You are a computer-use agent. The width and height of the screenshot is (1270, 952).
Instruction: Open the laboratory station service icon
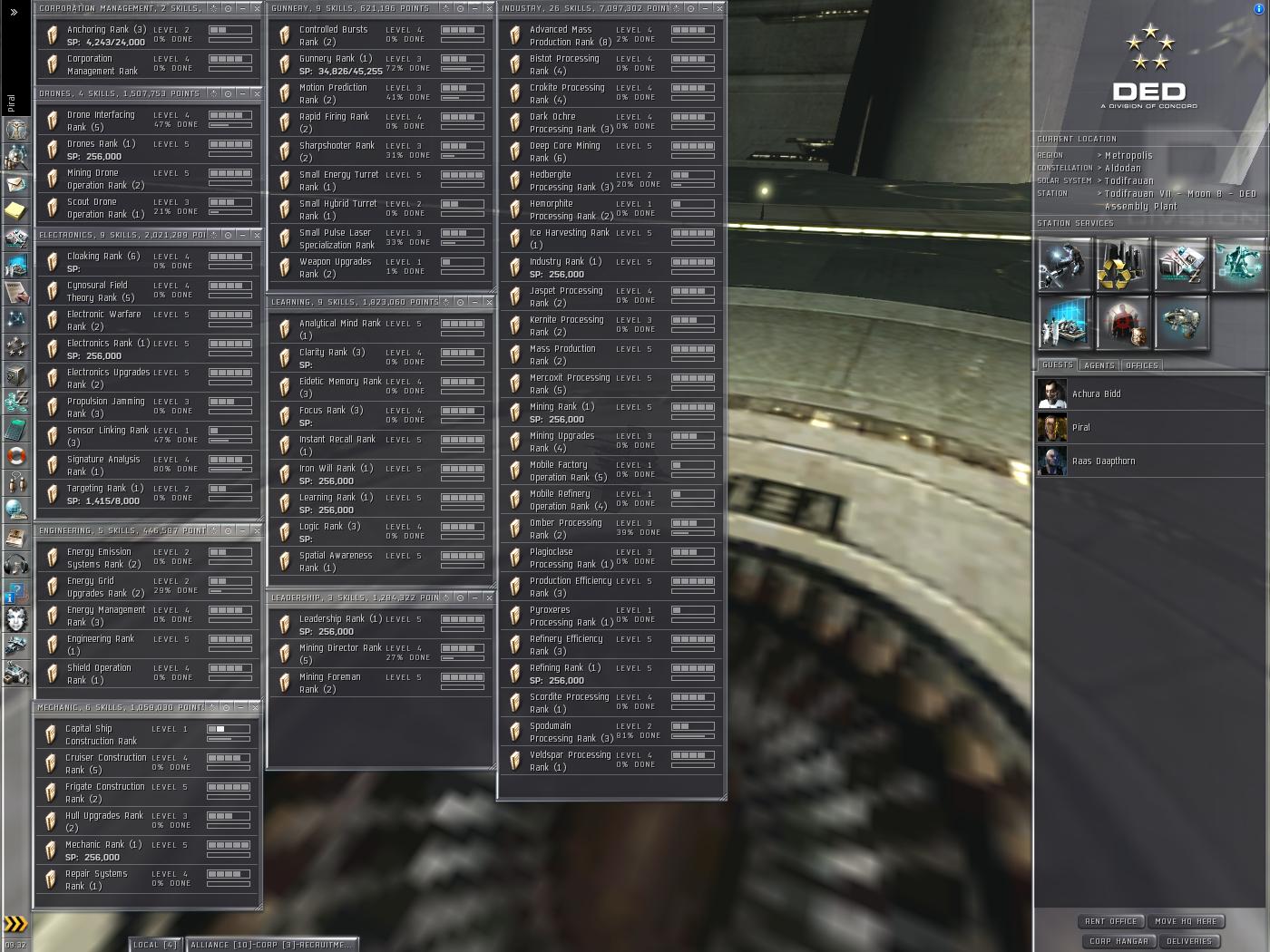(1065, 323)
